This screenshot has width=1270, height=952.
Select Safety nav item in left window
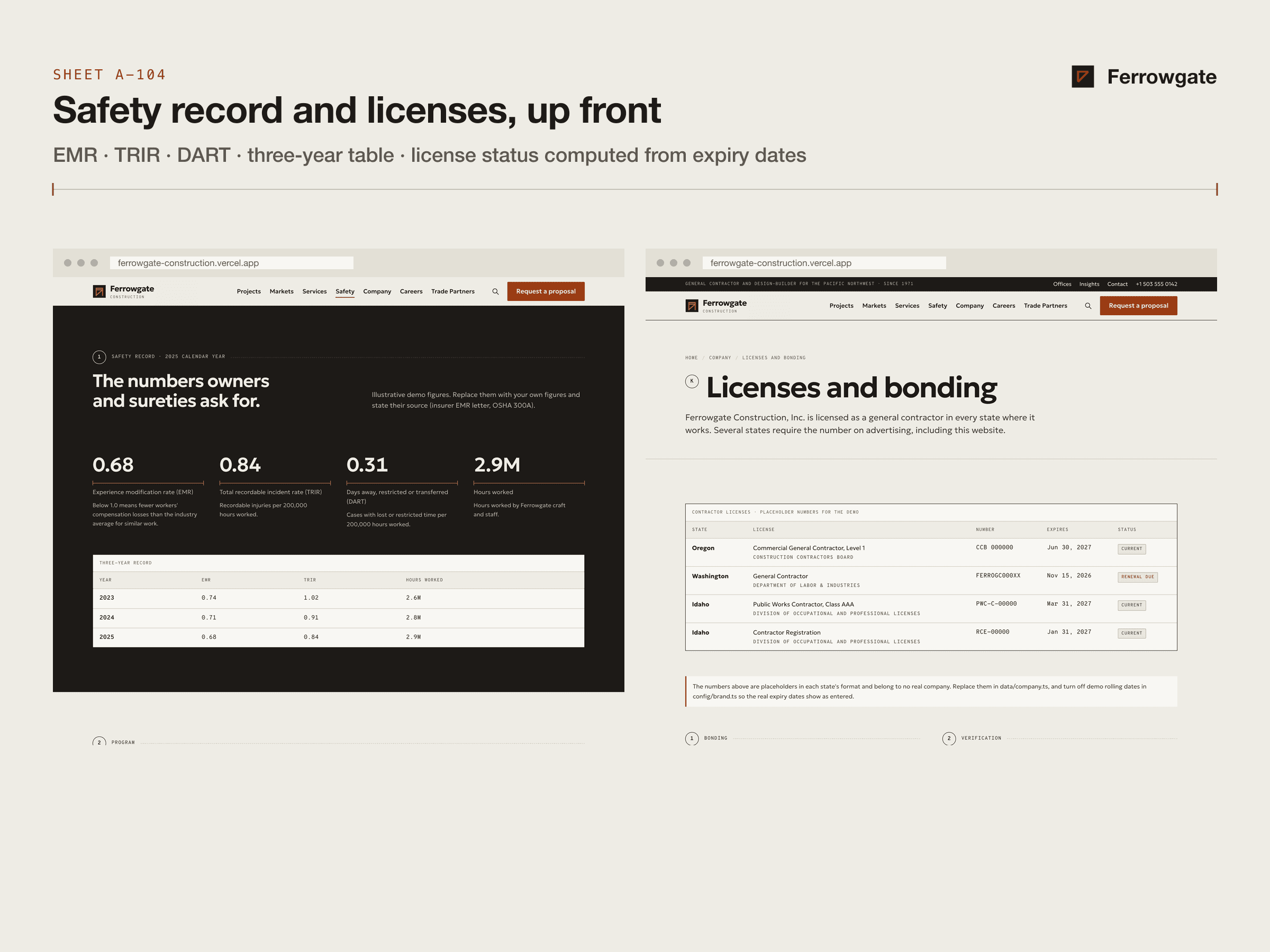point(345,291)
